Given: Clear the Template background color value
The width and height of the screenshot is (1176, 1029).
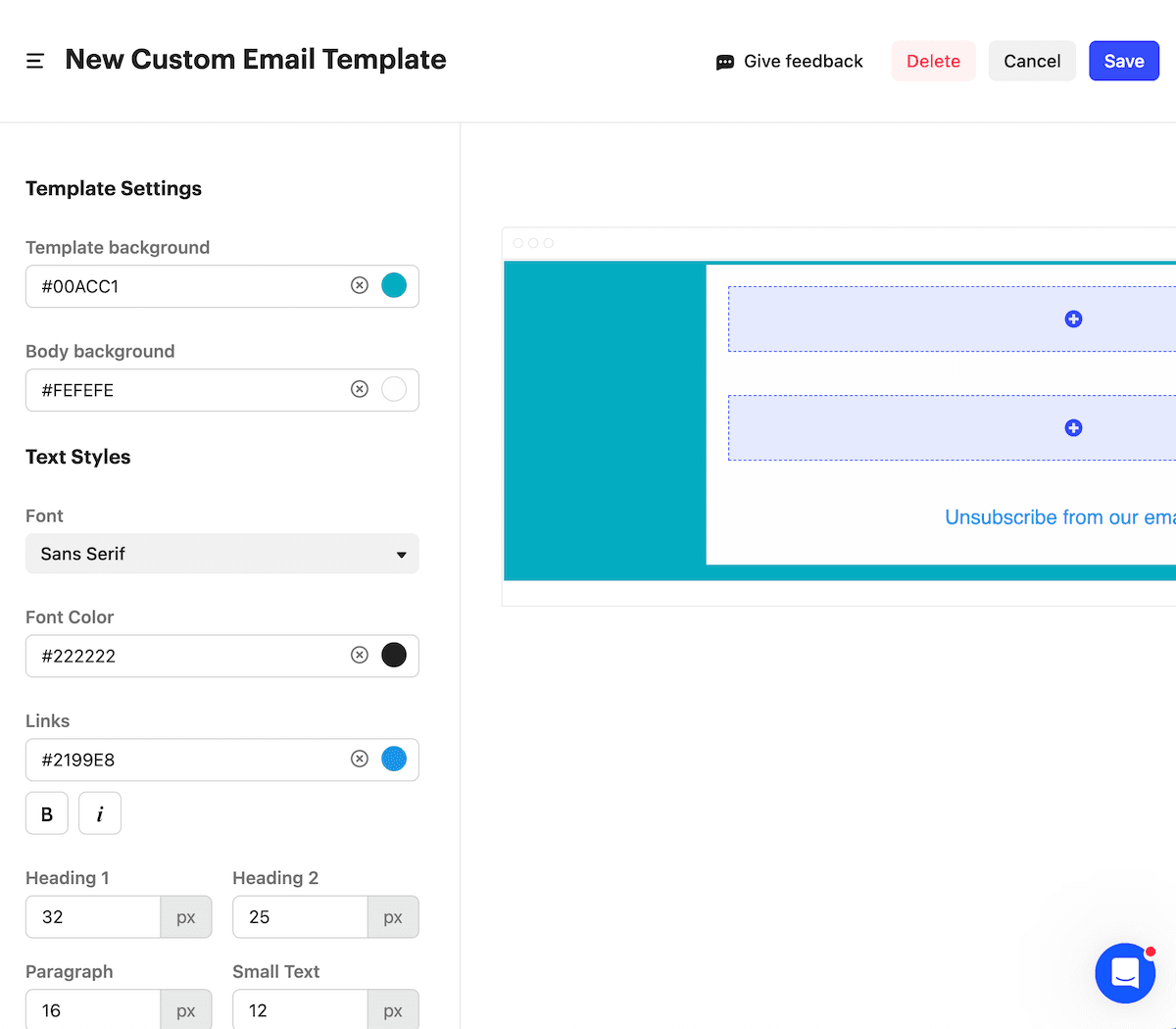Looking at the screenshot, I should coord(360,285).
